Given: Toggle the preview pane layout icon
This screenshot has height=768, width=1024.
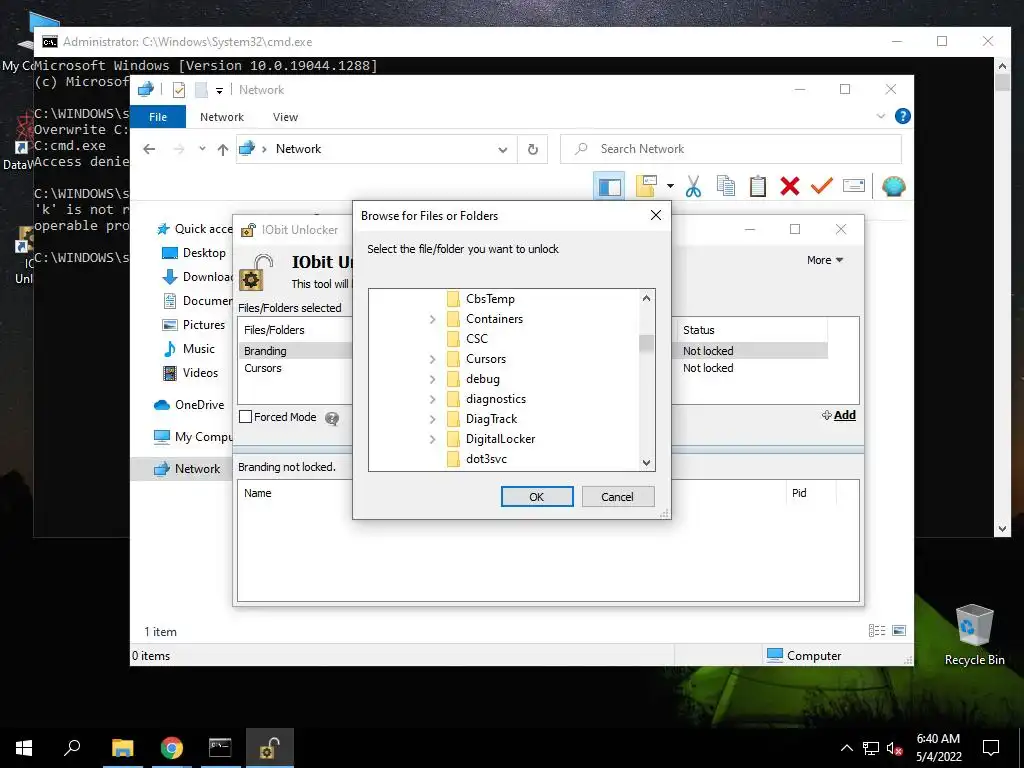Looking at the screenshot, I should [609, 187].
